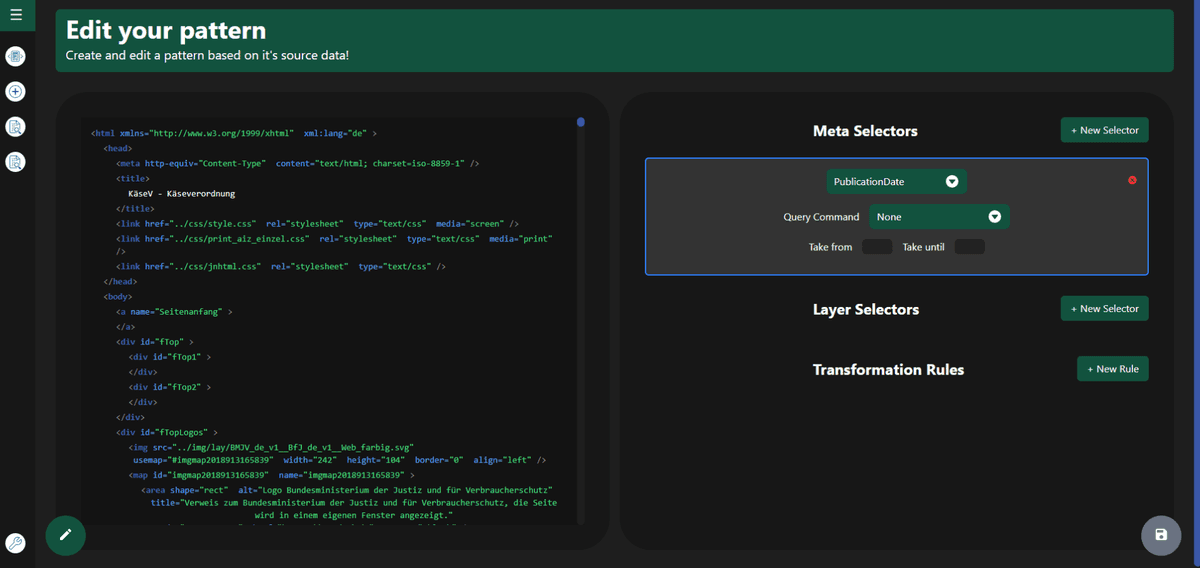Image resolution: width=1200 pixels, height=568 pixels.
Task: Click the Take from input field
Action: (x=877, y=247)
